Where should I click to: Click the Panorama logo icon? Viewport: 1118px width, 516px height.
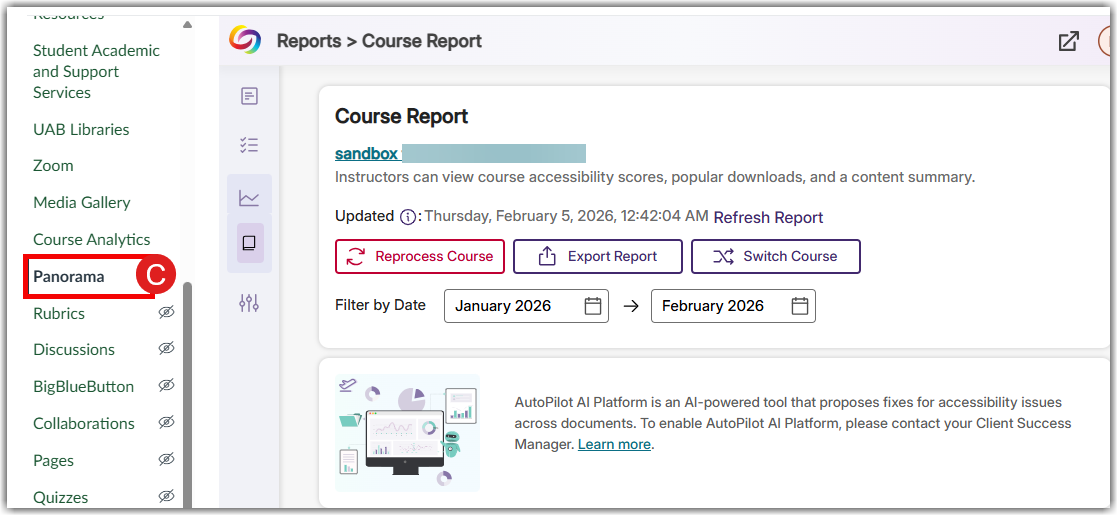[245, 40]
